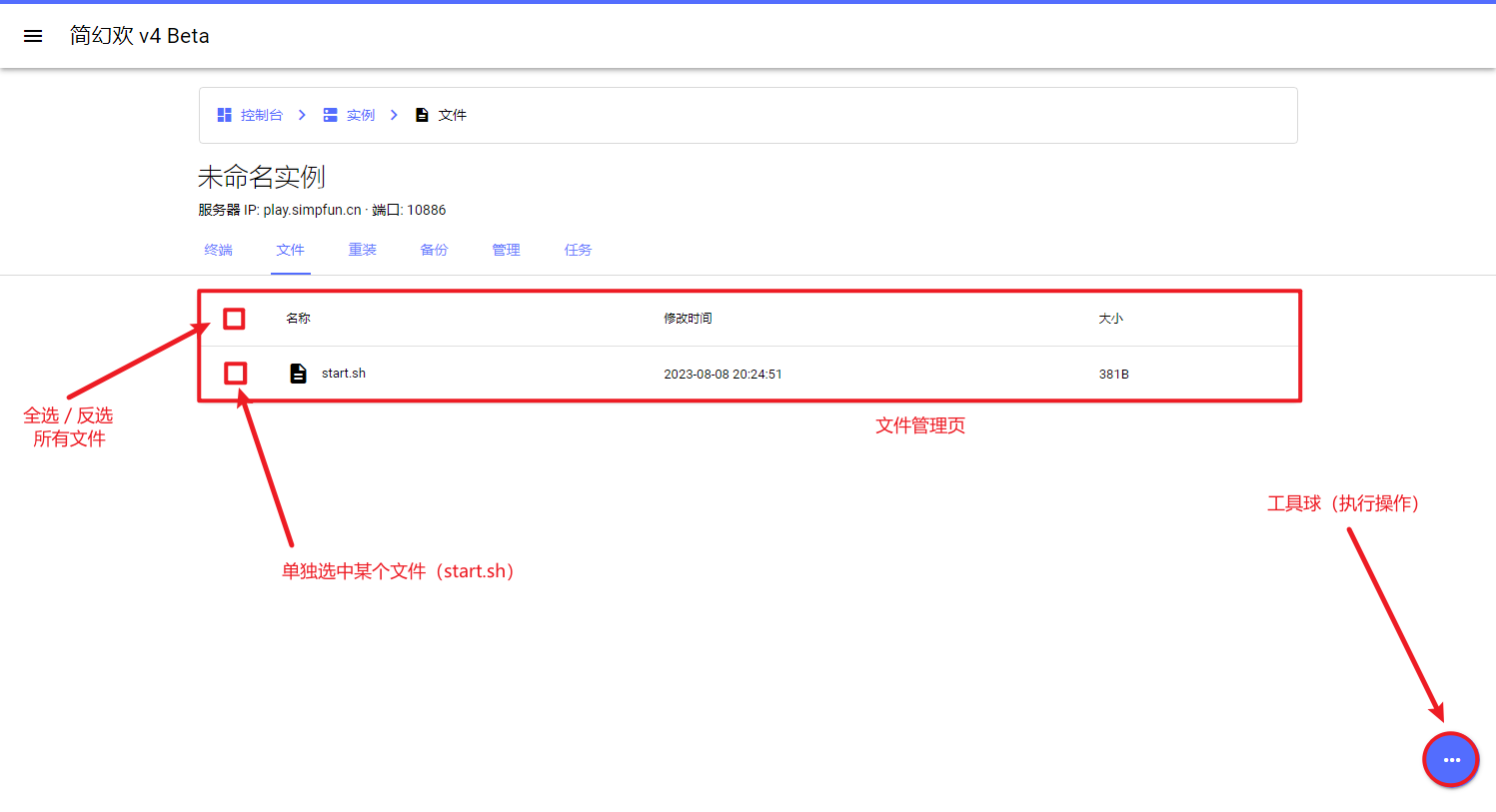This screenshot has height=812, width=1496.
Task: Switch to the 重装 tab
Action: point(362,250)
